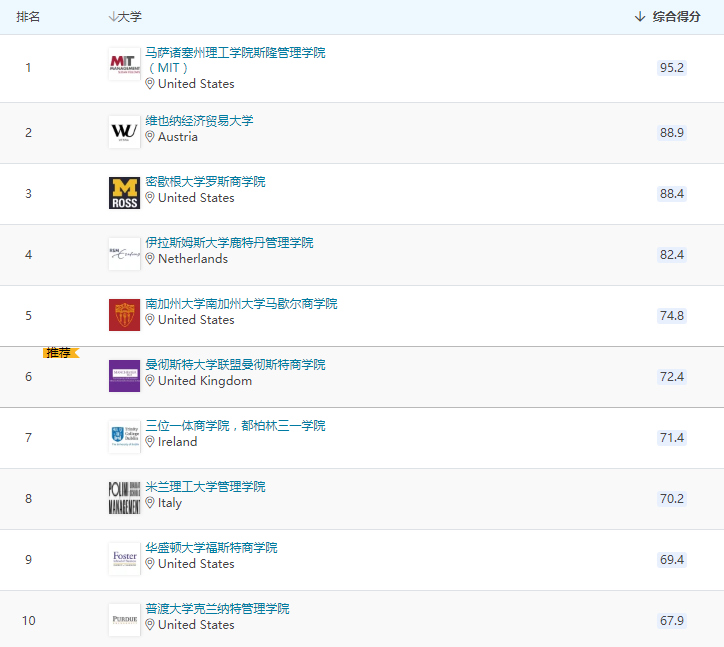Select the score 82.4
The image size is (724, 647).
(672, 254)
